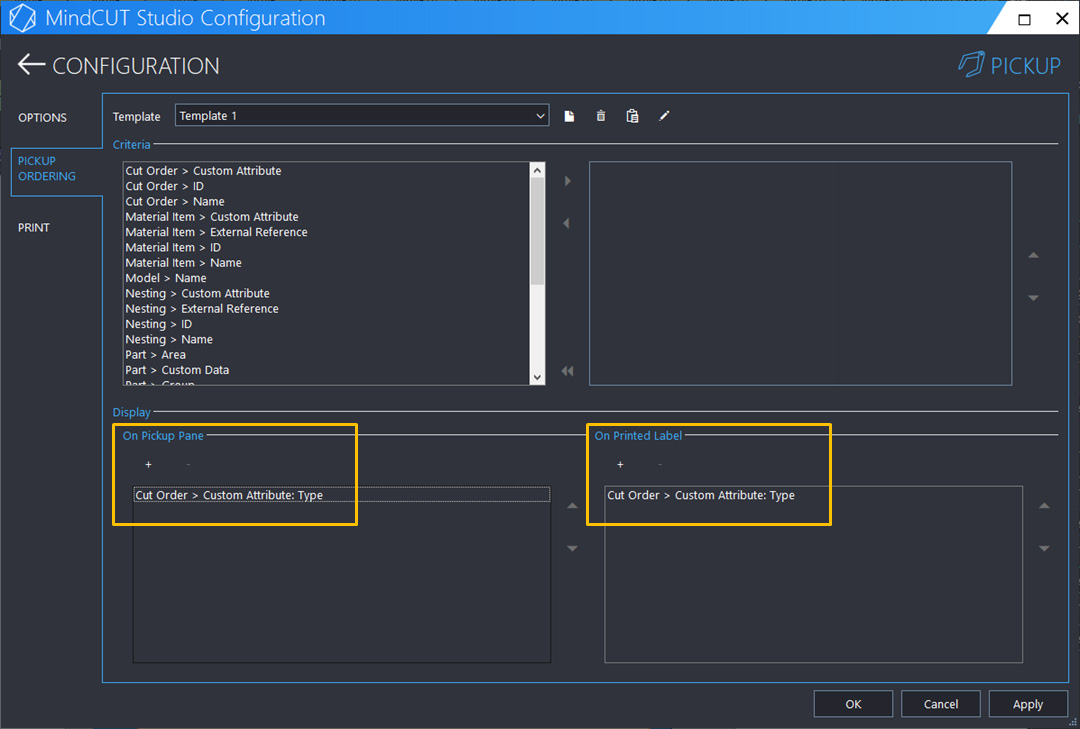1080x729 pixels.
Task: Remove selected criteria with the left arrow
Action: (566, 223)
